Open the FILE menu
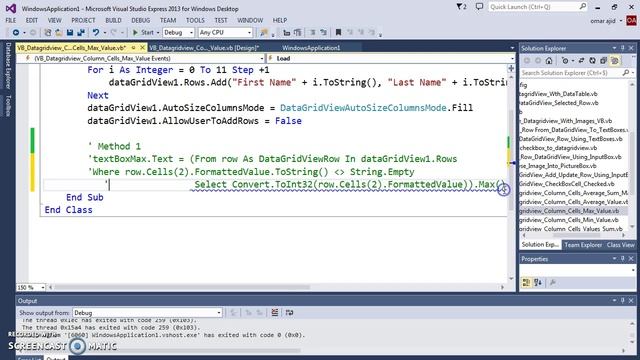This screenshot has width=640, height=360. 11,20
